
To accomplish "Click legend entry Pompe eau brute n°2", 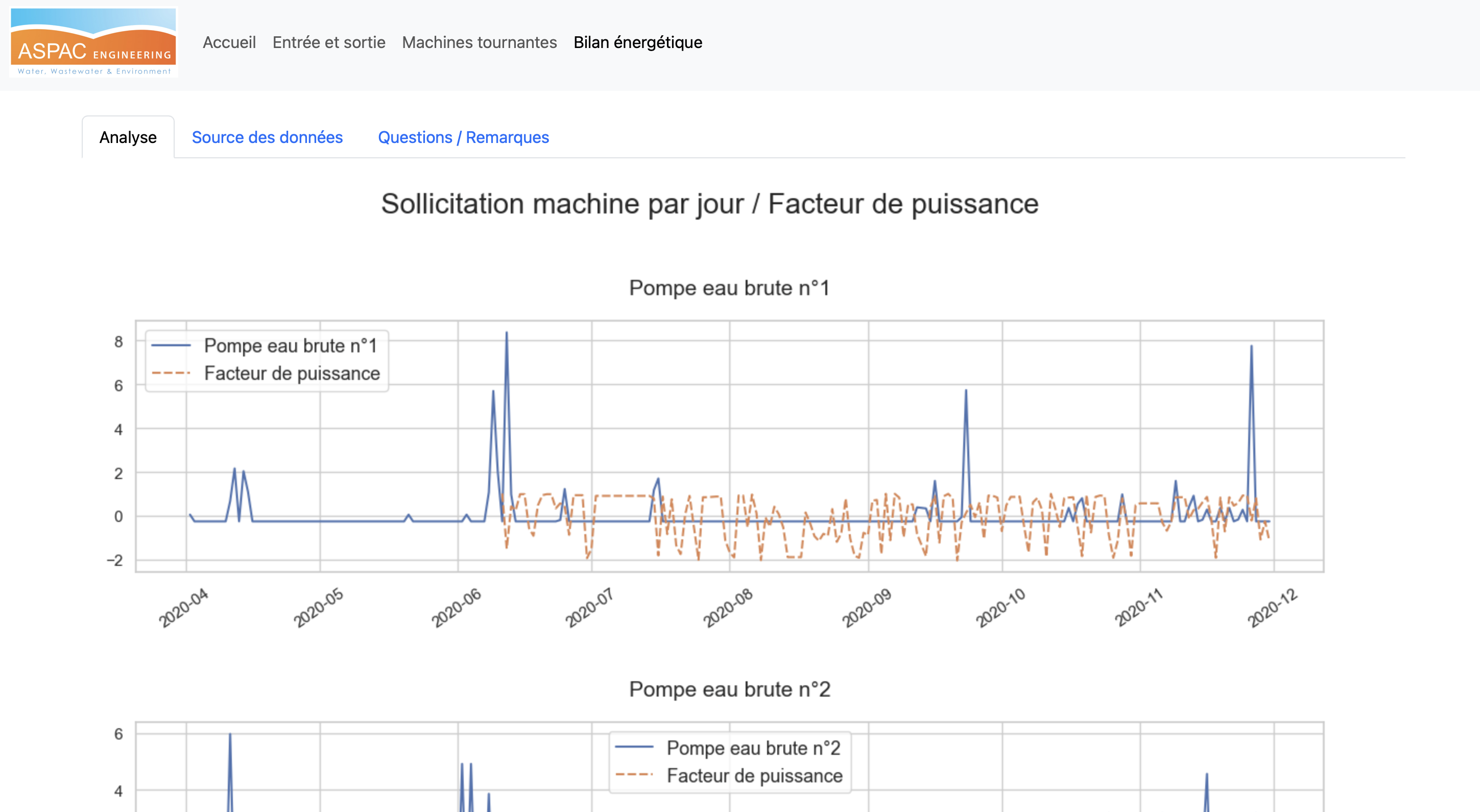I will pos(753,748).
